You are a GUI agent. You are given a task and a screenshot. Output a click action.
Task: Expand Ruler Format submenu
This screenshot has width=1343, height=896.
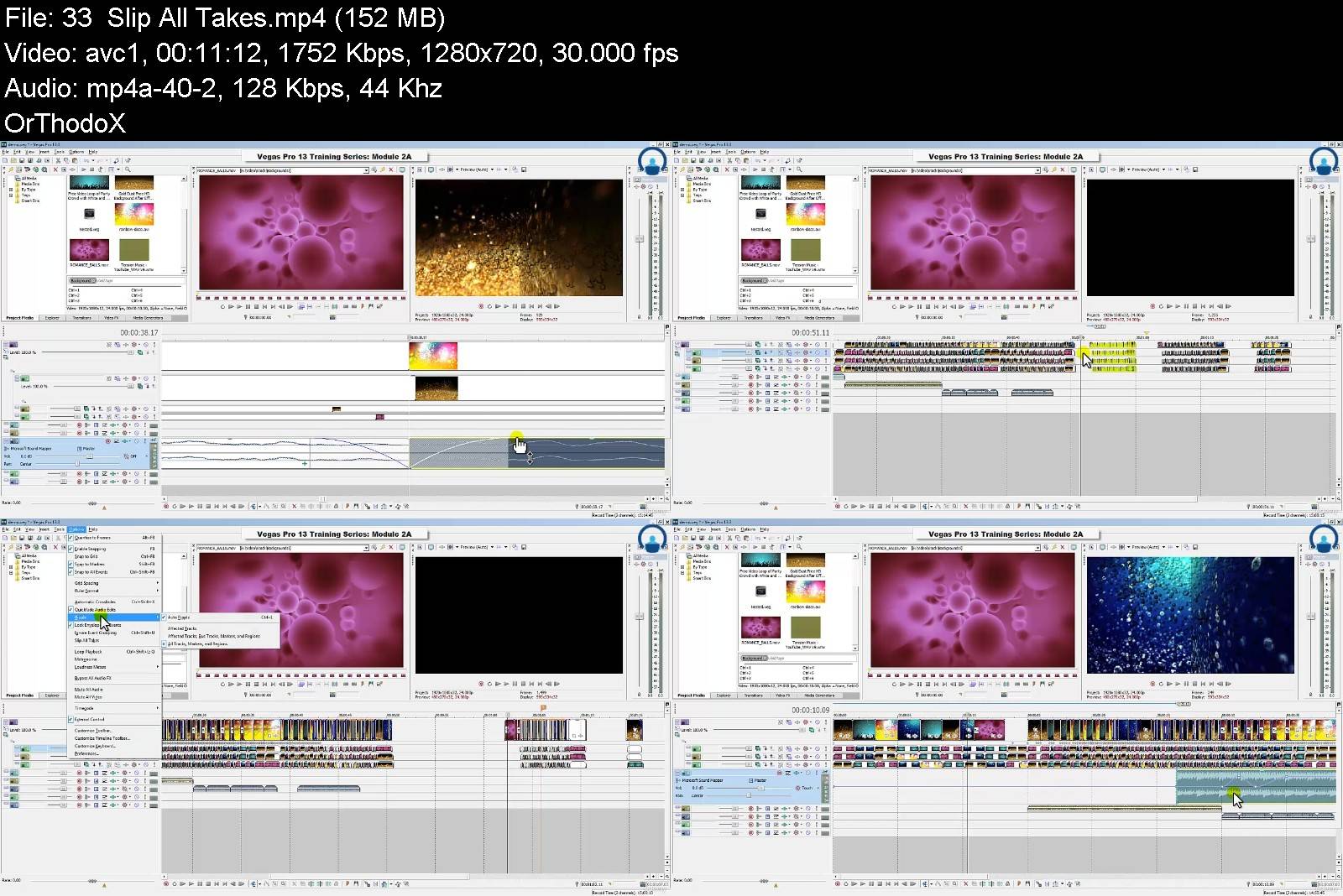114,591
